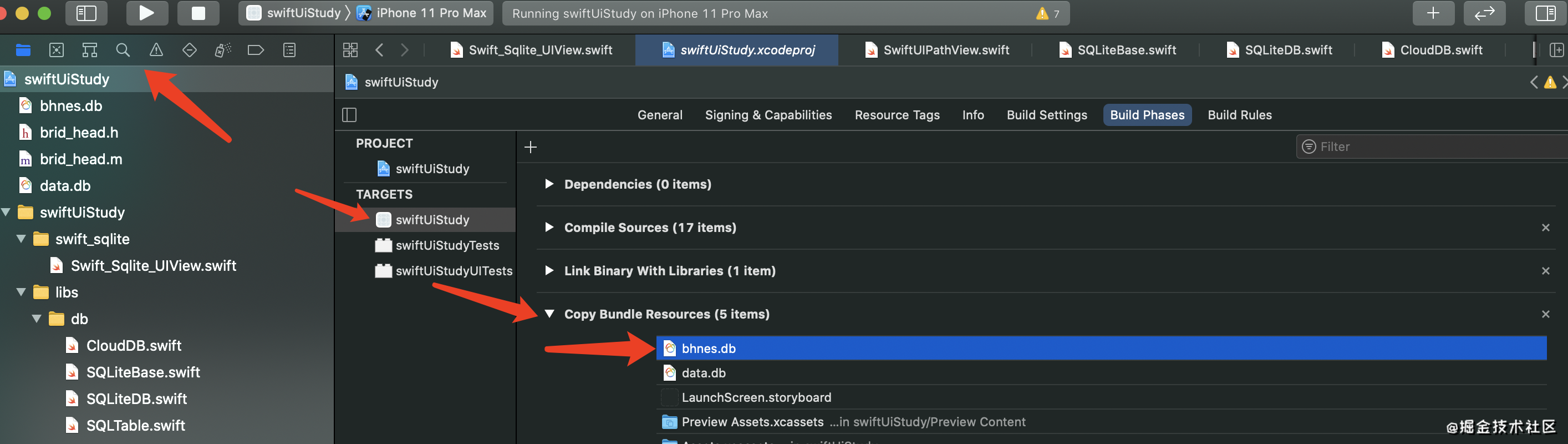The image size is (1568, 444).
Task: Open the symbol navigator
Action: click(x=89, y=50)
